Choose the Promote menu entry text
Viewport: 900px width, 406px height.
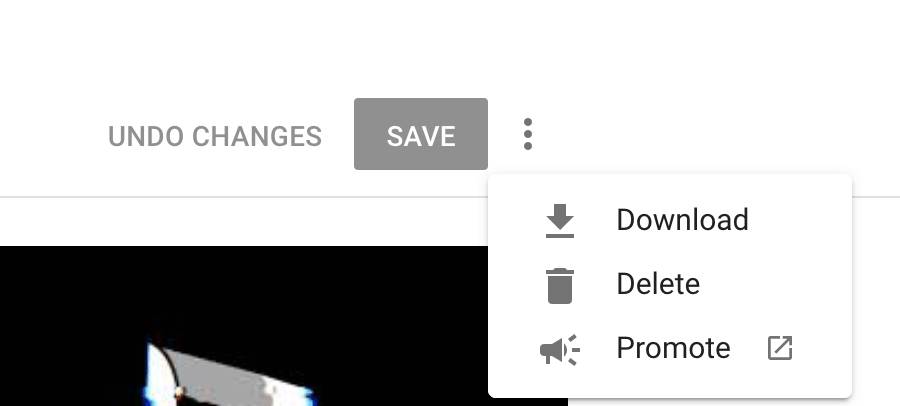click(673, 348)
